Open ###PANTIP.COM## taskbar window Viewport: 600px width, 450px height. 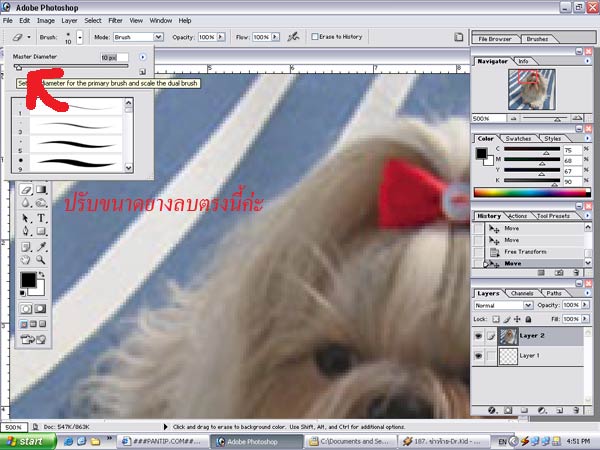click(163, 442)
